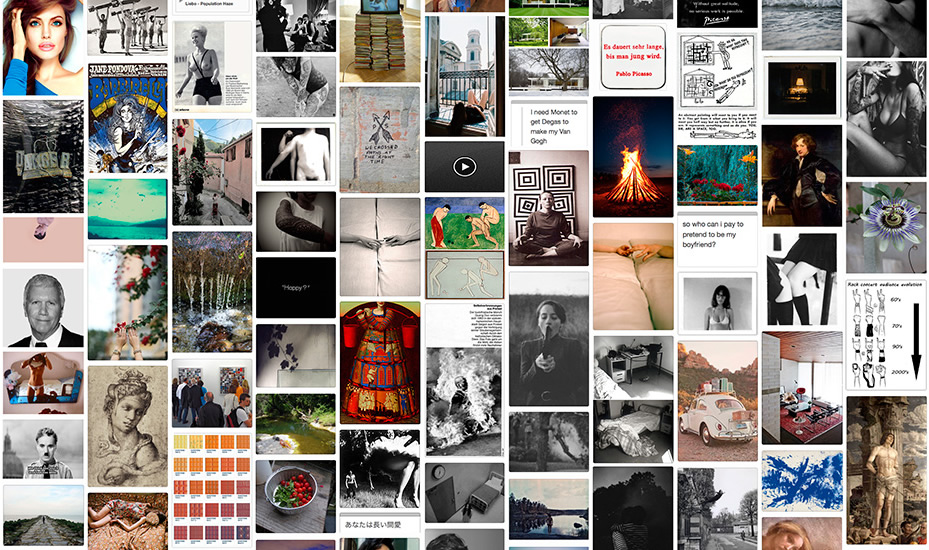Open the unmade bed black-and-white photo
929x550 pixels.
coord(633,431)
